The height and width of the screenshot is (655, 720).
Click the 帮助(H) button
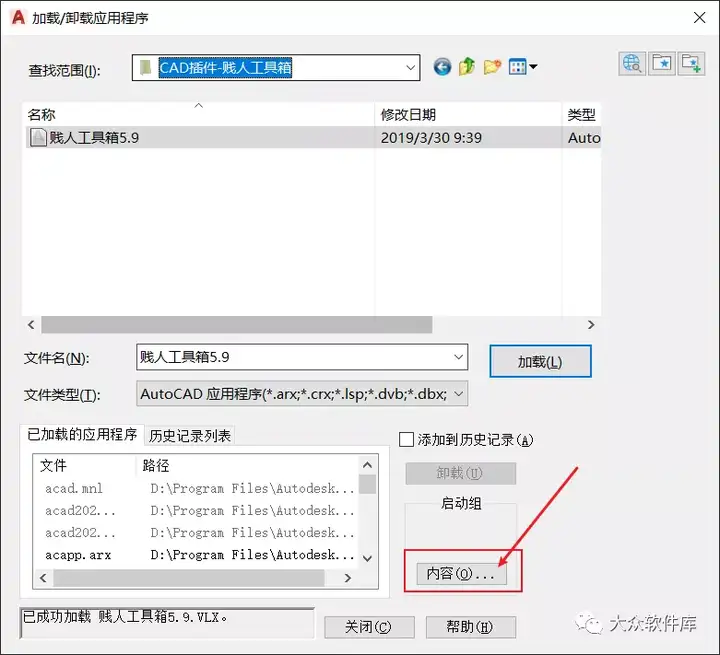tap(471, 627)
